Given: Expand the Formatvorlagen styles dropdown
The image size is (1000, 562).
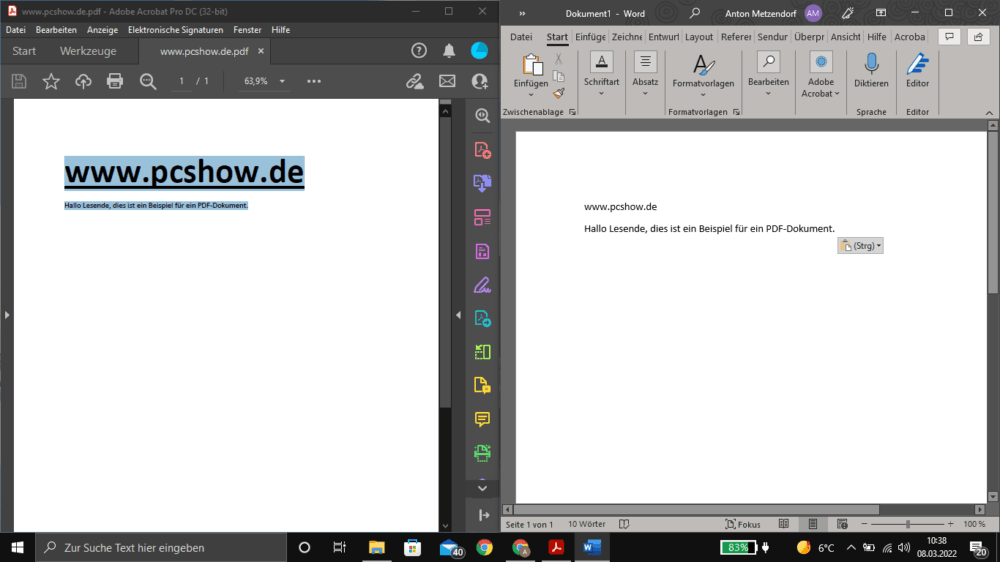Looking at the screenshot, I should coord(703,95).
